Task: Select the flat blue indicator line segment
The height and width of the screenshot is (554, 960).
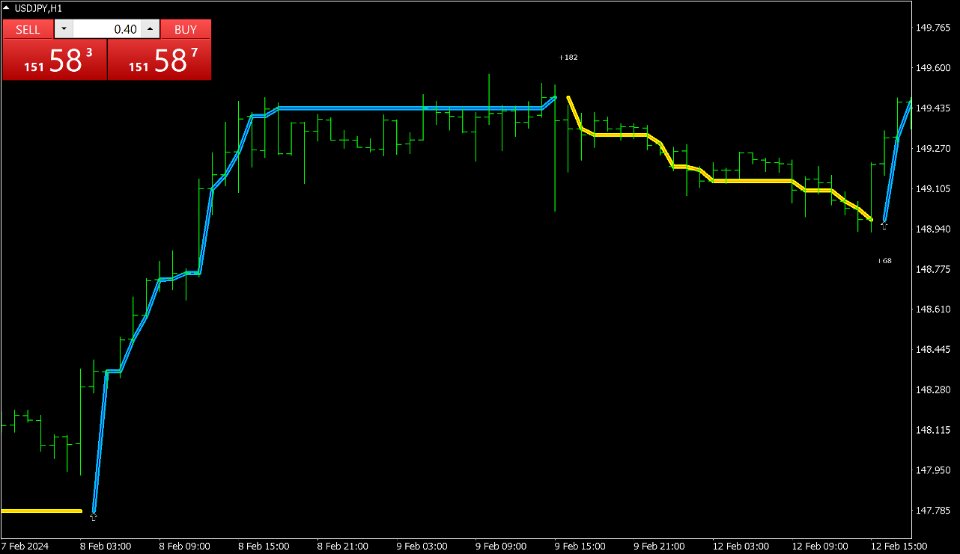Action: (410, 108)
